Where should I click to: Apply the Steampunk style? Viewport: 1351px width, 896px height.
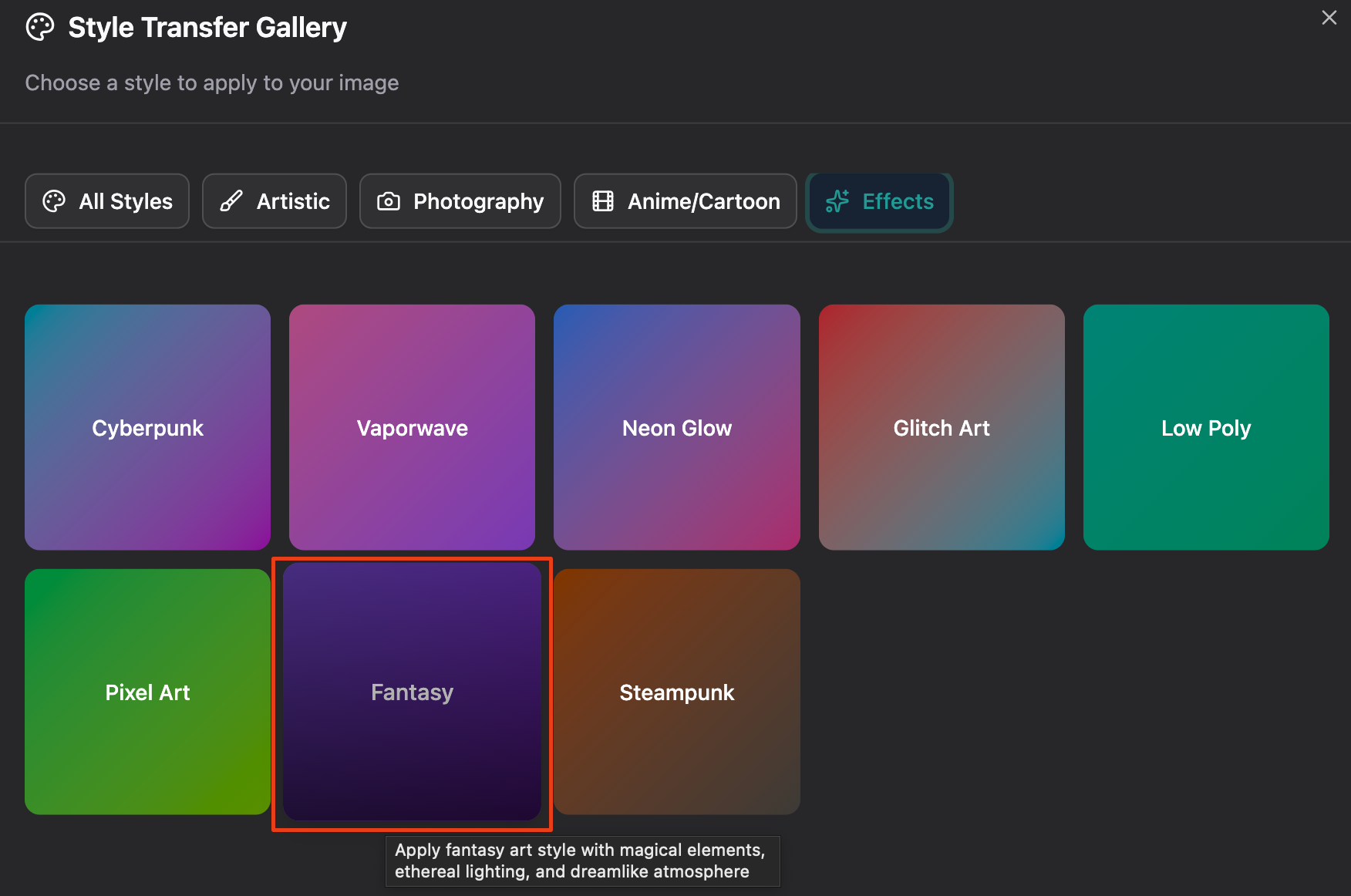pos(676,692)
